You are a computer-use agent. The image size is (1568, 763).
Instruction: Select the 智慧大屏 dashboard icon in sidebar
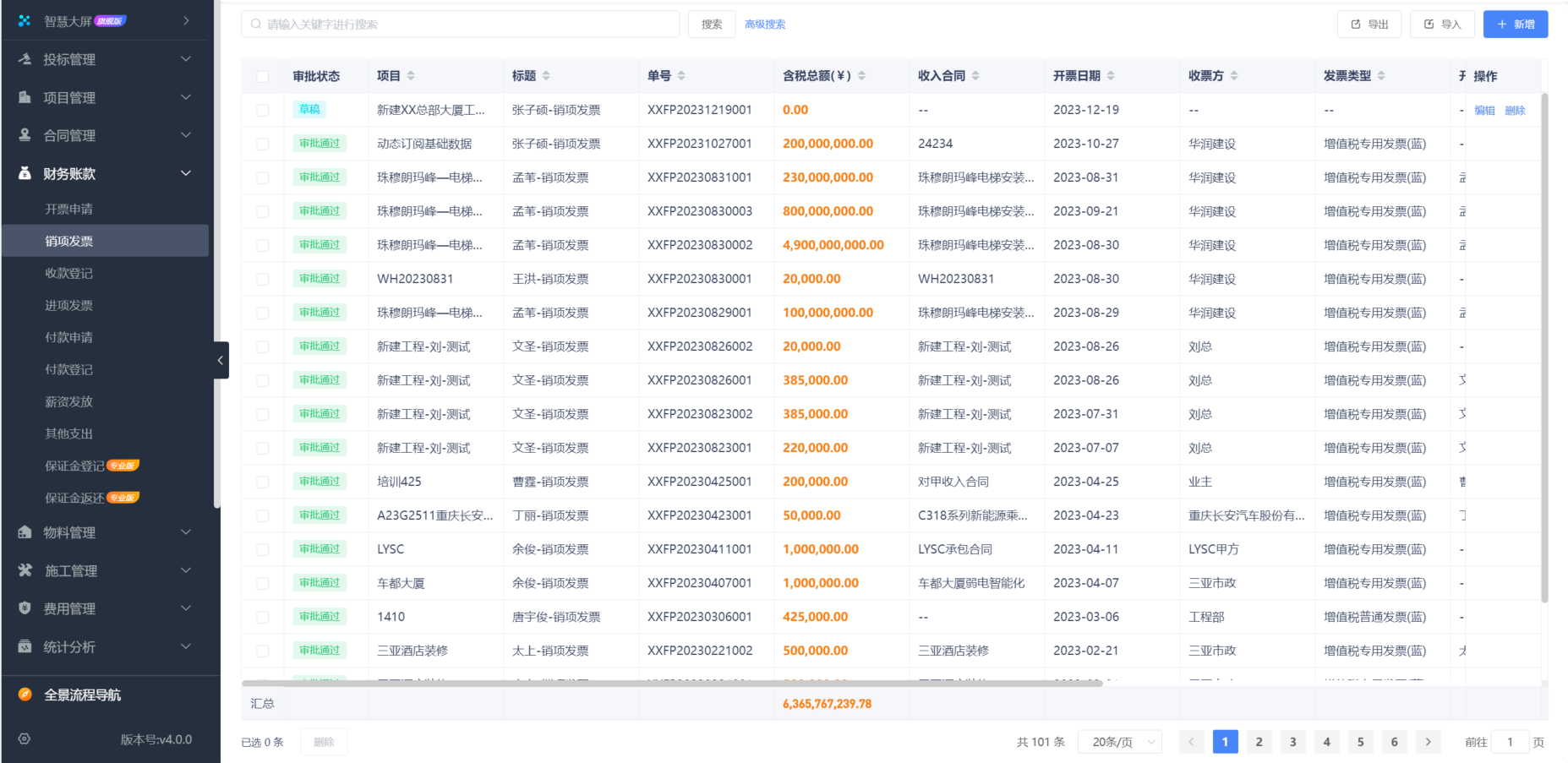[x=23, y=19]
